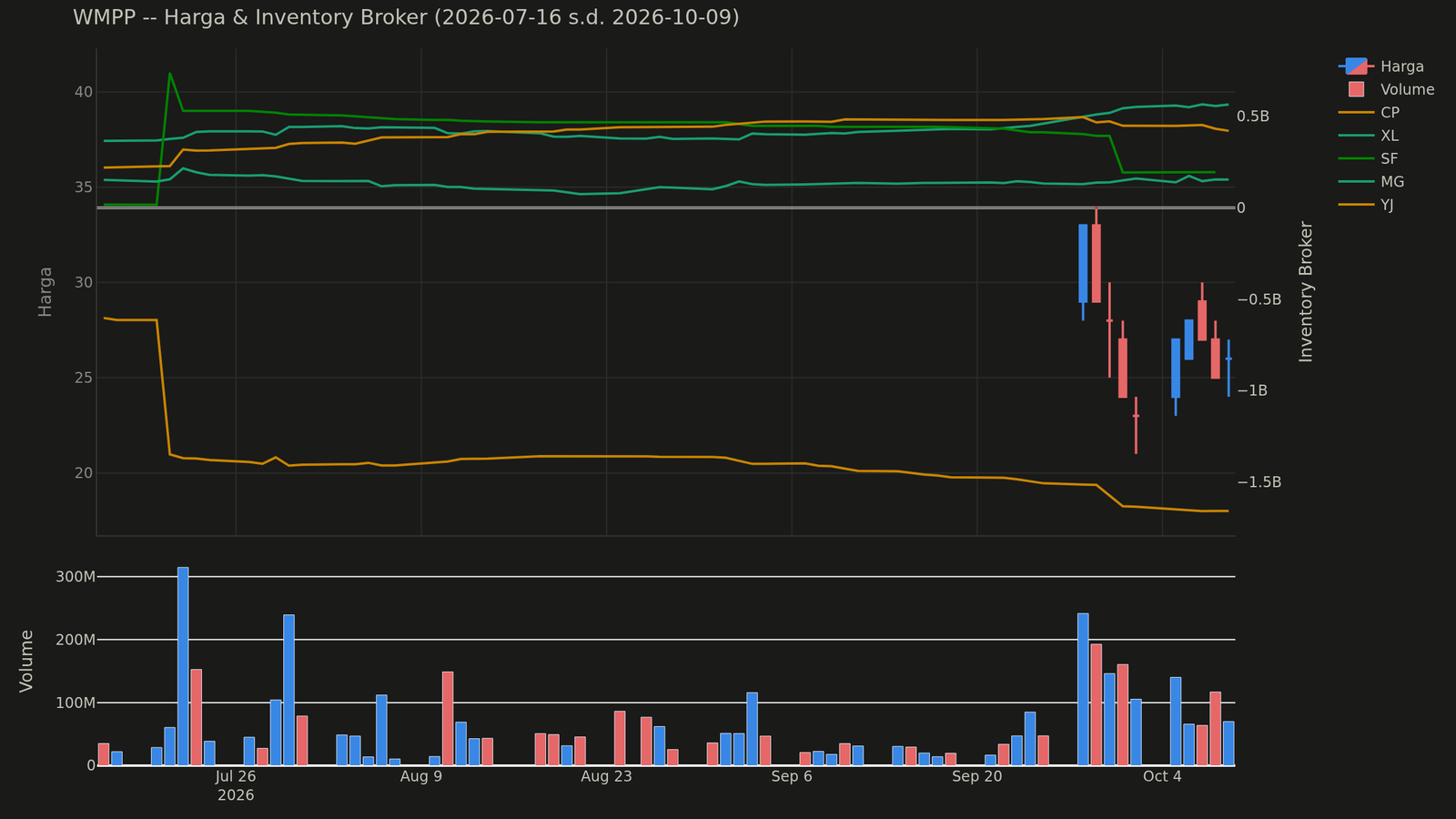Click the 40 price axis label
The height and width of the screenshot is (819, 1456).
[x=84, y=92]
